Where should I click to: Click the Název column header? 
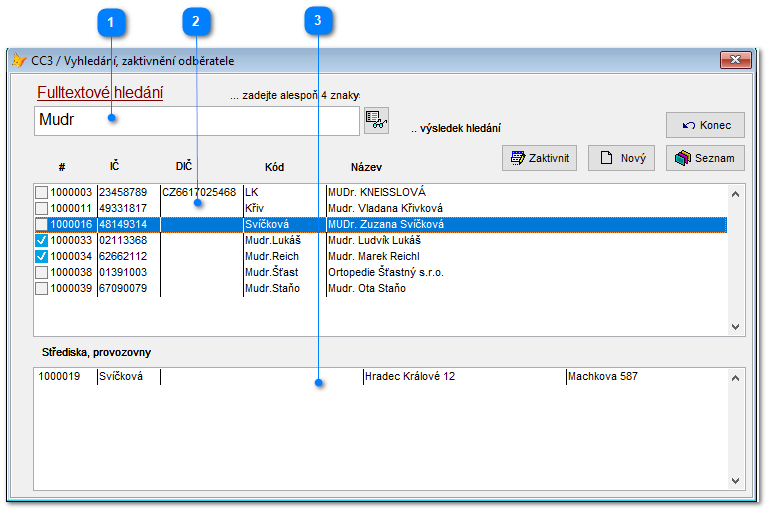[x=366, y=167]
